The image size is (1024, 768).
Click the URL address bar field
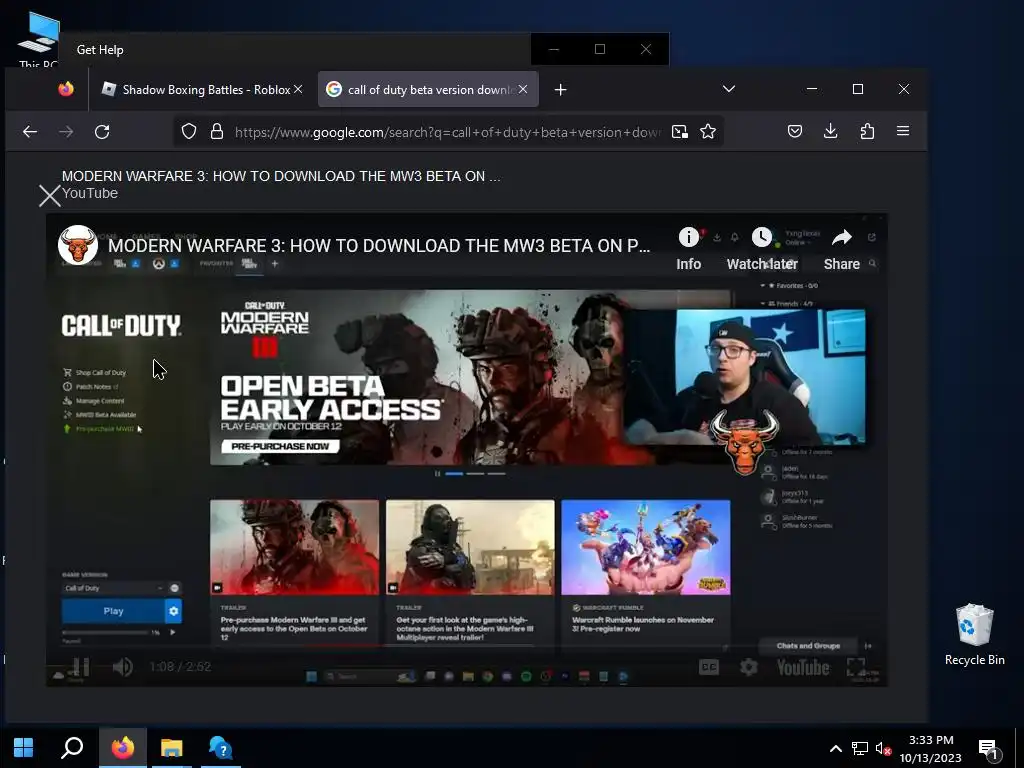point(447,132)
